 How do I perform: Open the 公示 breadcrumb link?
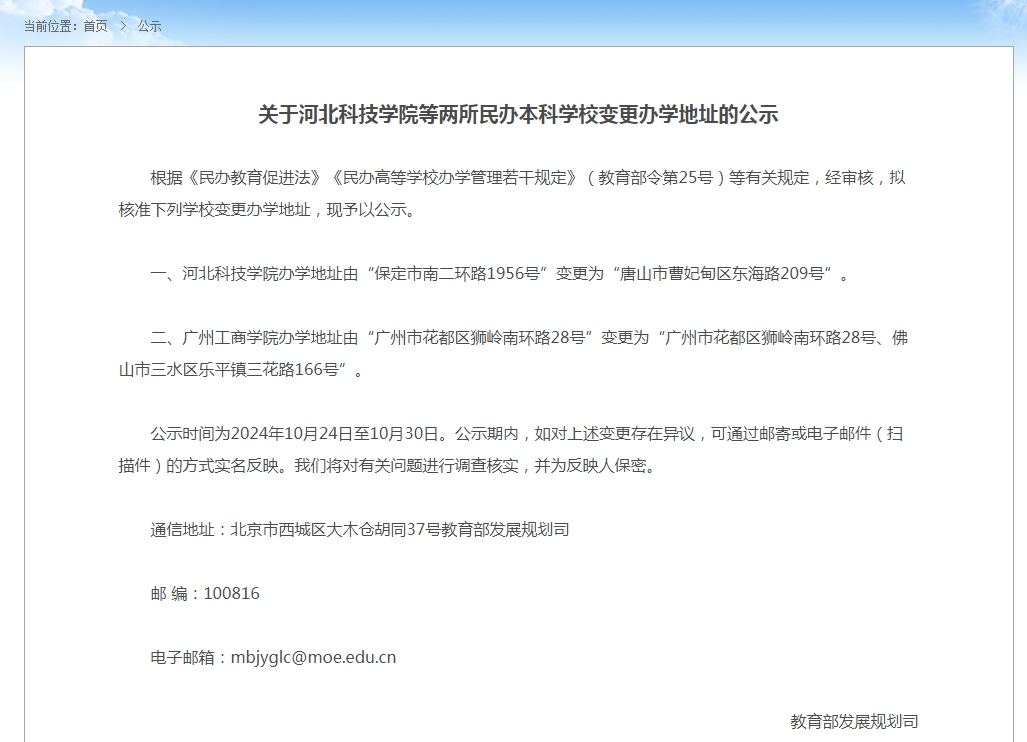pos(149,26)
